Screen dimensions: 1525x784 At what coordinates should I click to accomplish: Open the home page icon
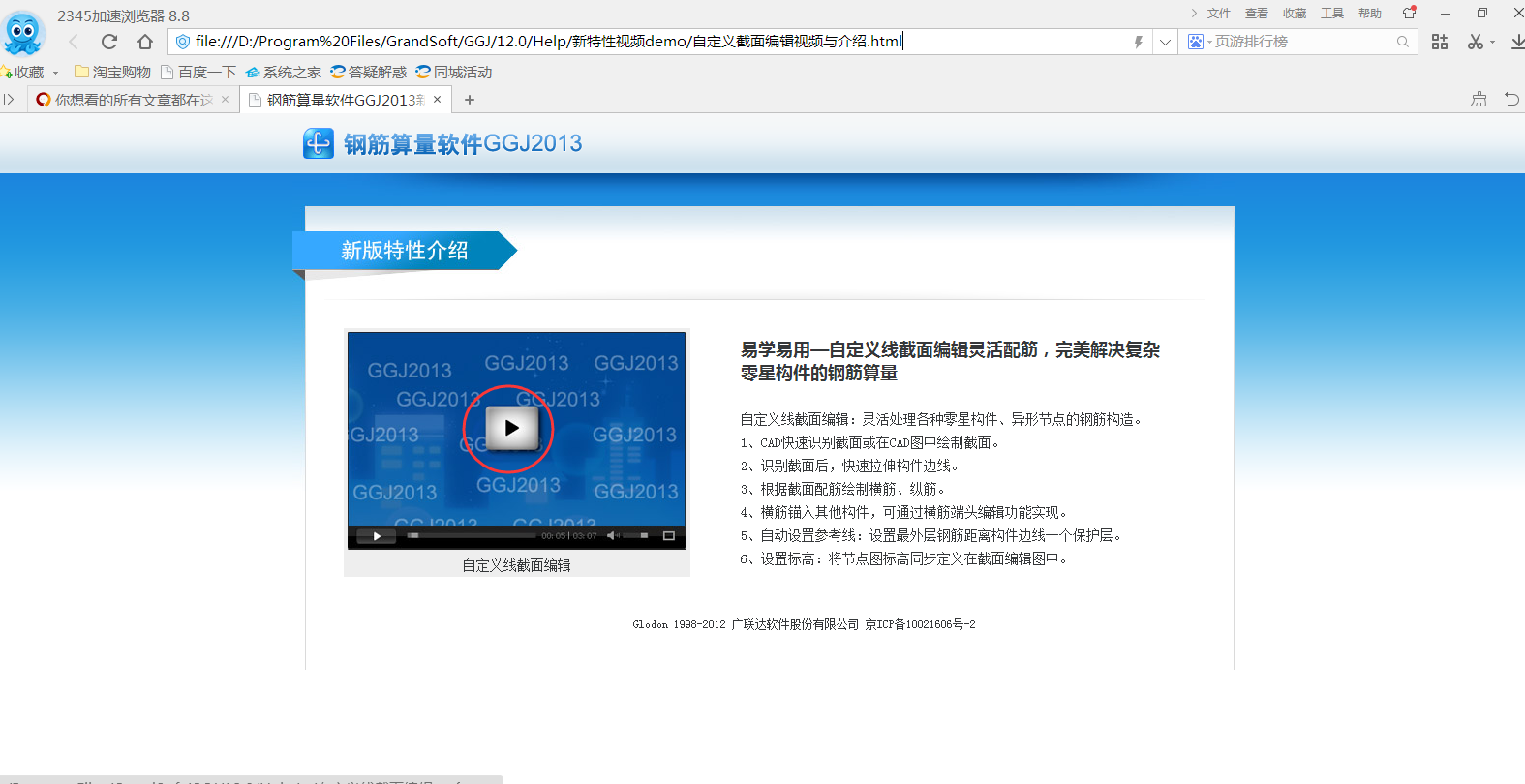145,42
